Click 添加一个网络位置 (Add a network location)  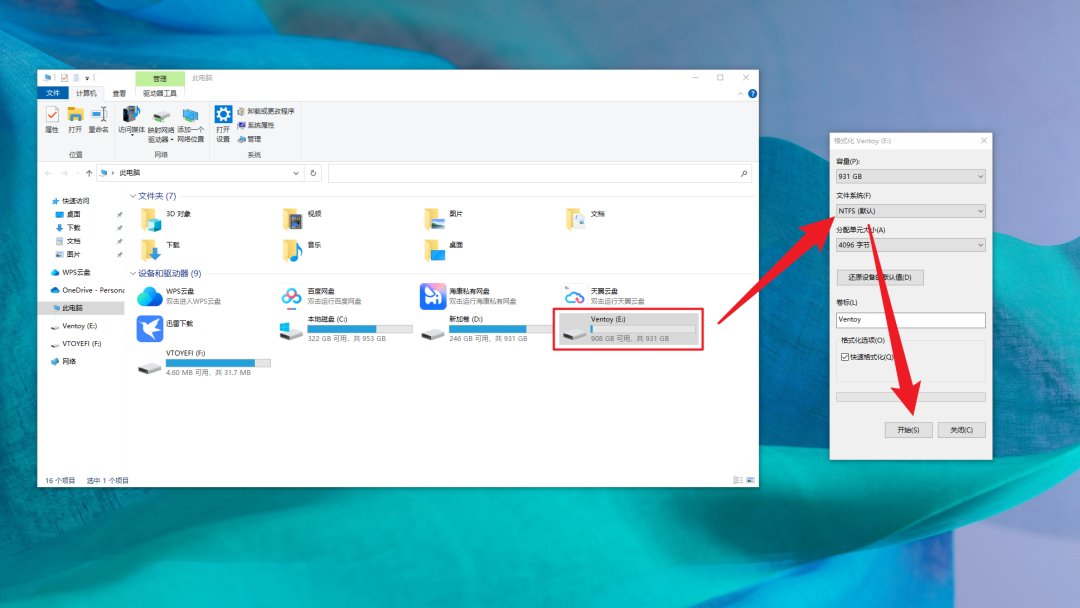(x=190, y=124)
